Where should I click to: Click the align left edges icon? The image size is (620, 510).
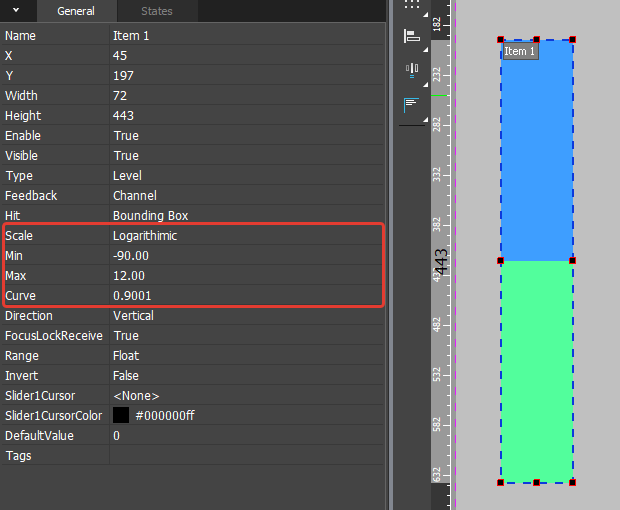click(412, 36)
